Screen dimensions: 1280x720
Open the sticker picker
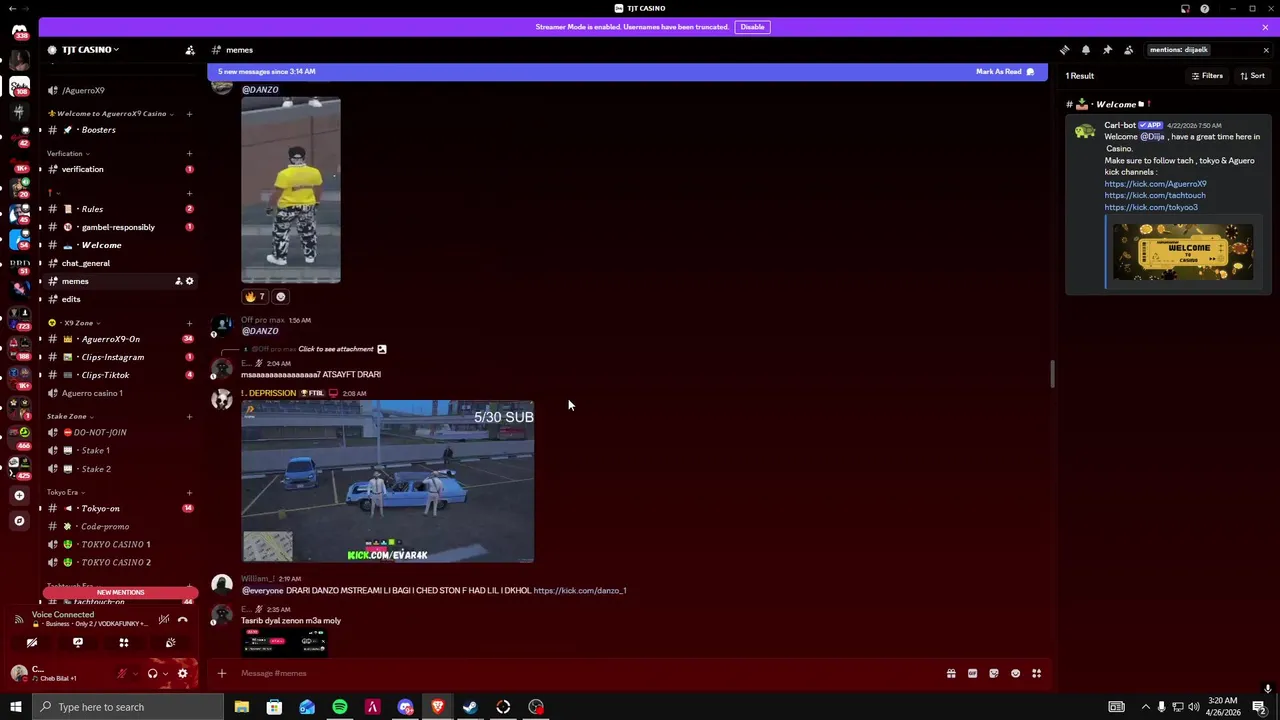(994, 673)
